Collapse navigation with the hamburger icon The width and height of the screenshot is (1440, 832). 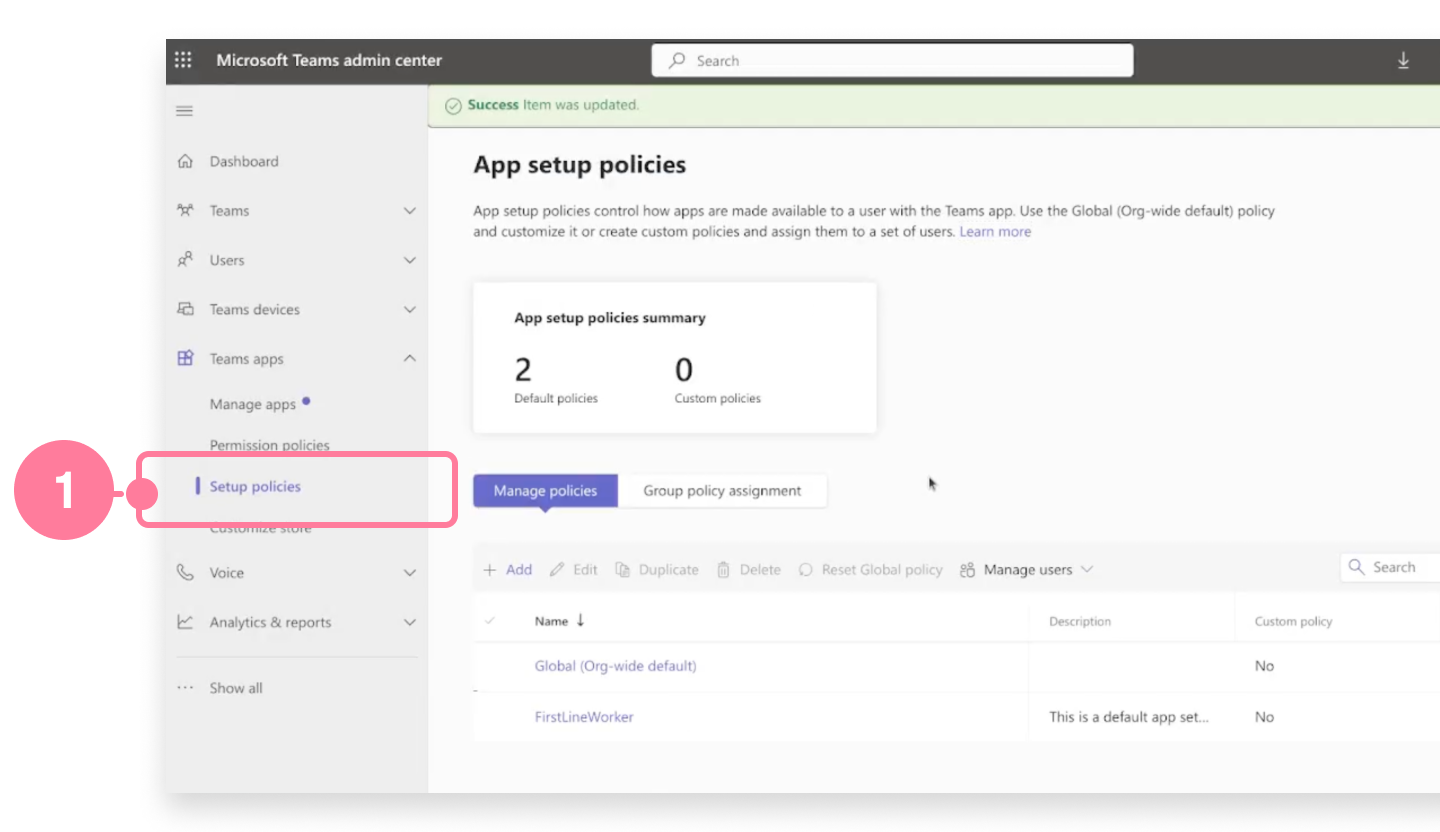pyautogui.click(x=184, y=111)
